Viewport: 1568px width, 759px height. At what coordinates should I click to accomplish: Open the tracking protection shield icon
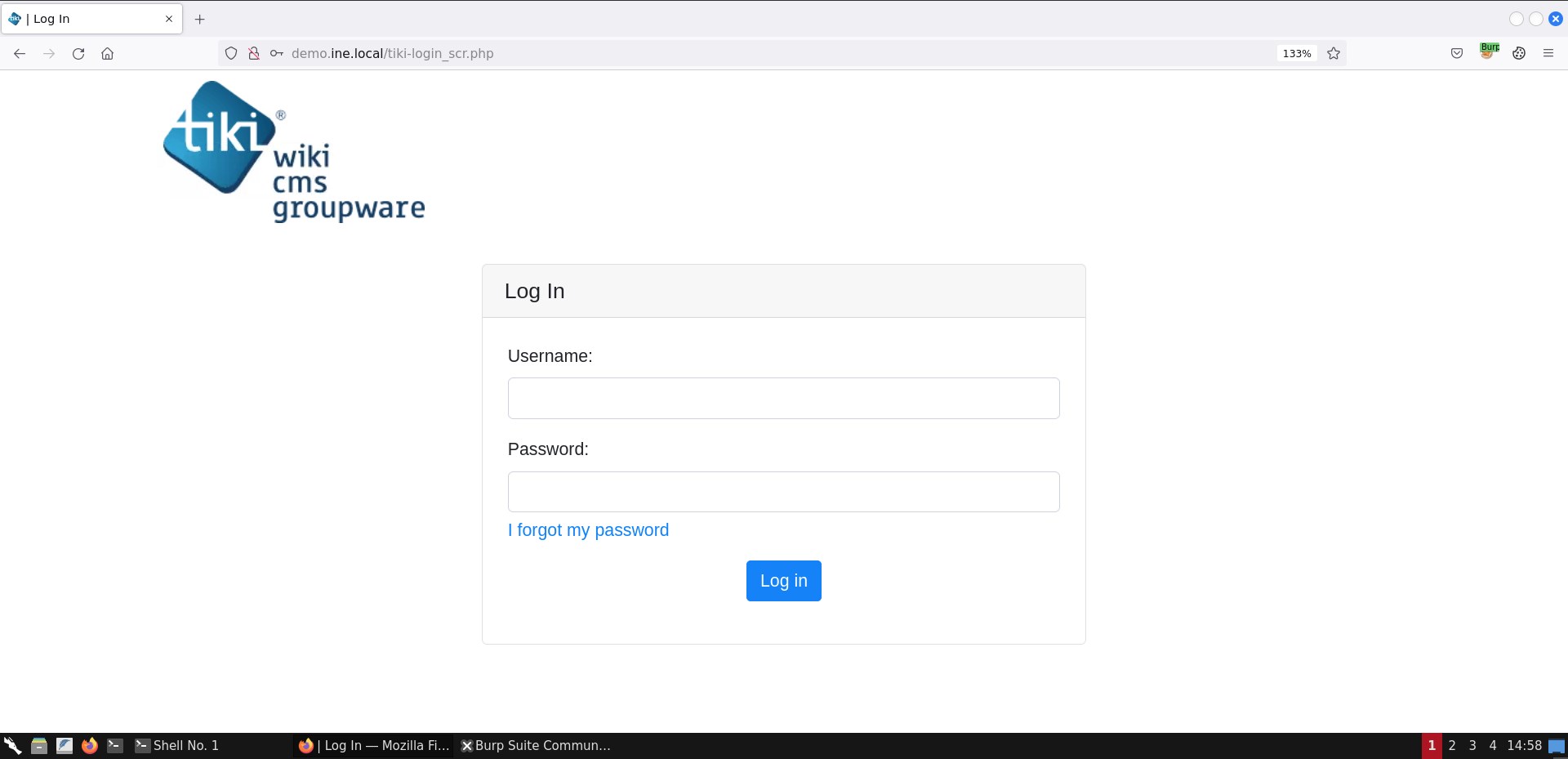[x=231, y=54]
